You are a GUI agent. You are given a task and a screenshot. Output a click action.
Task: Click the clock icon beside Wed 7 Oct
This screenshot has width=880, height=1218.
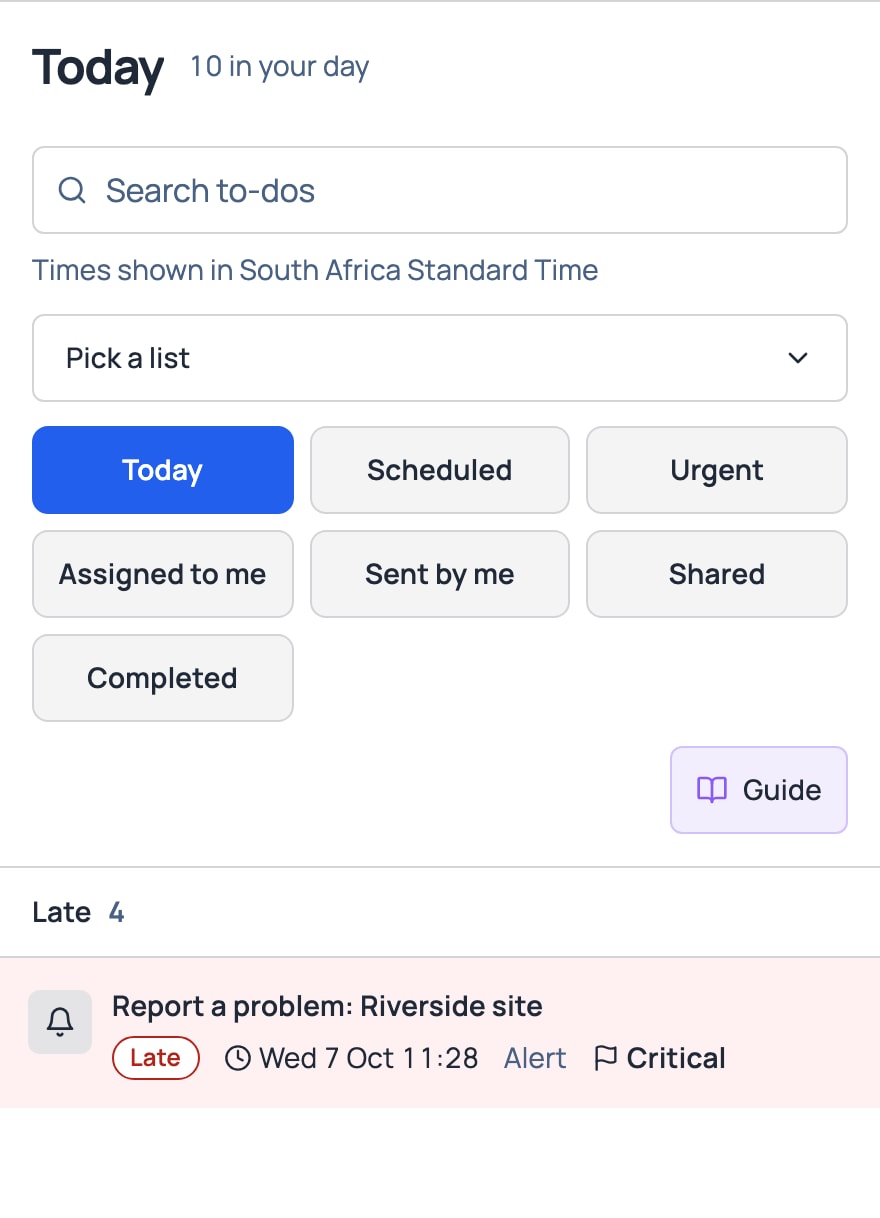[238, 1058]
